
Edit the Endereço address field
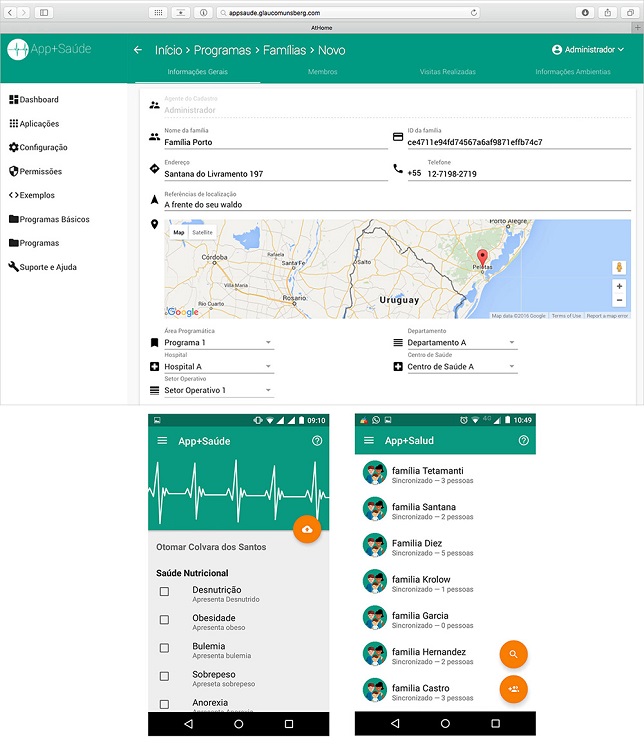tap(276, 174)
